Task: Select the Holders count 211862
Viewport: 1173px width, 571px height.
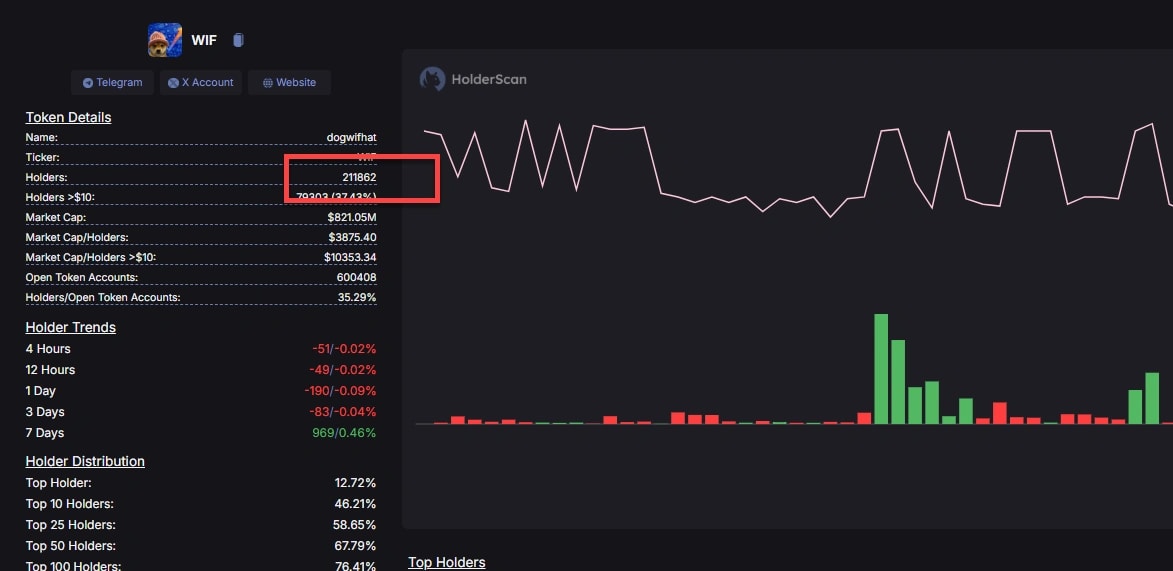Action: tap(358, 177)
